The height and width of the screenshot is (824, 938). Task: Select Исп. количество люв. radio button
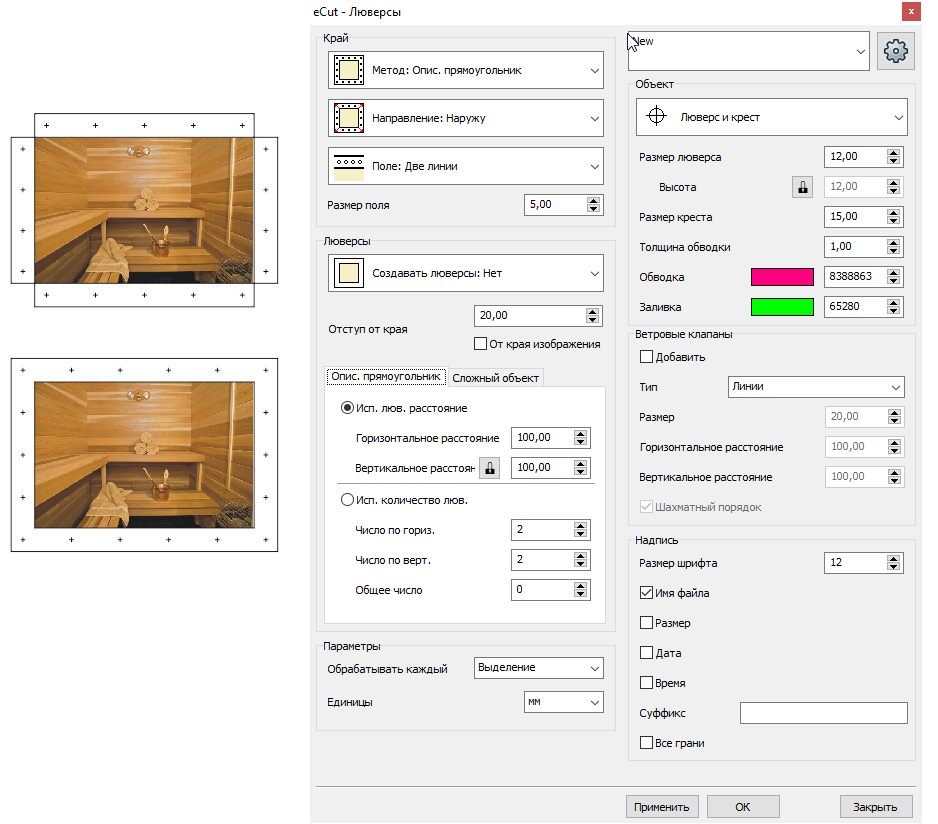point(347,500)
